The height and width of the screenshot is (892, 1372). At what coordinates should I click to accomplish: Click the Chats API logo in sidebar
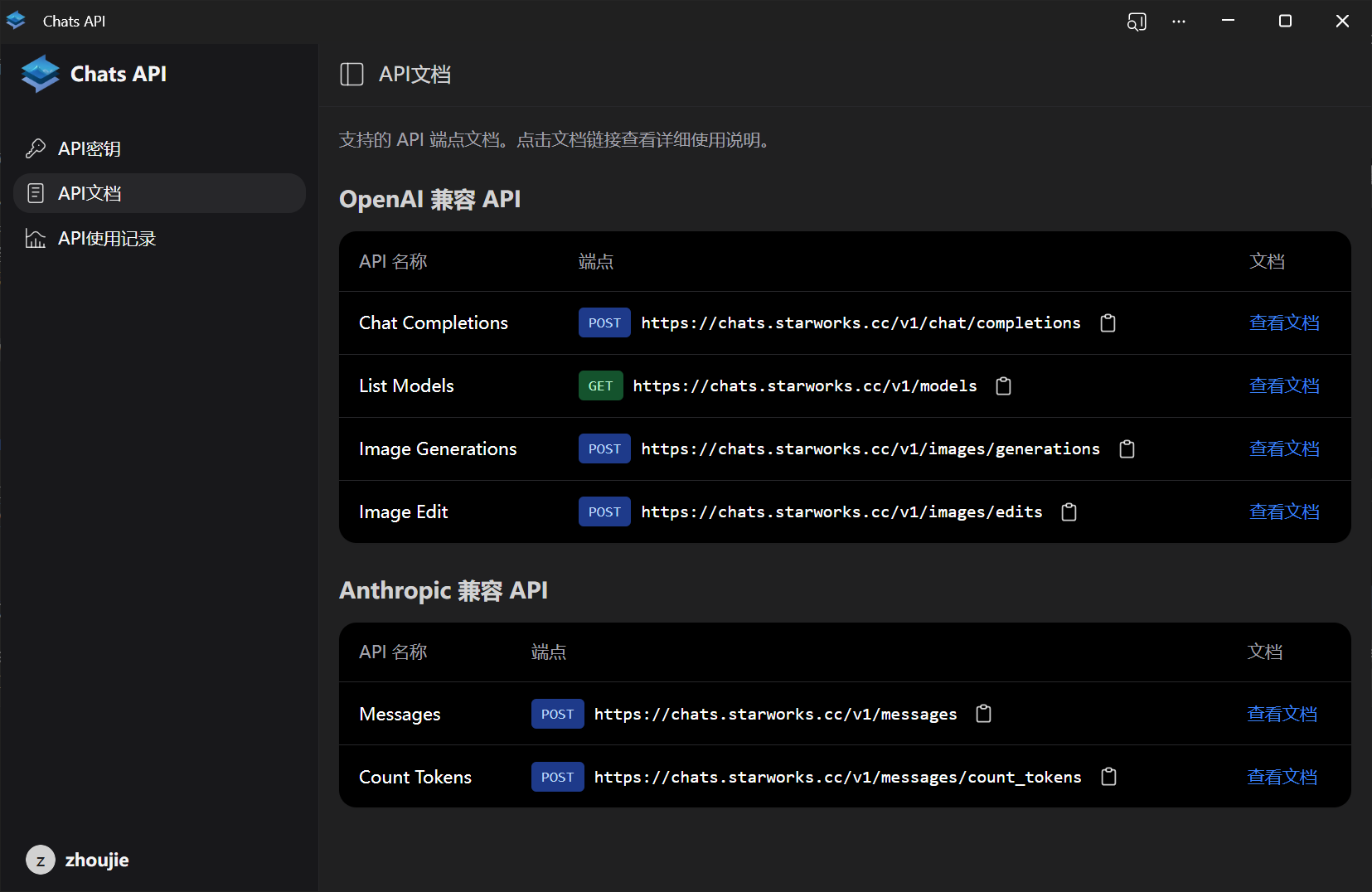point(41,74)
